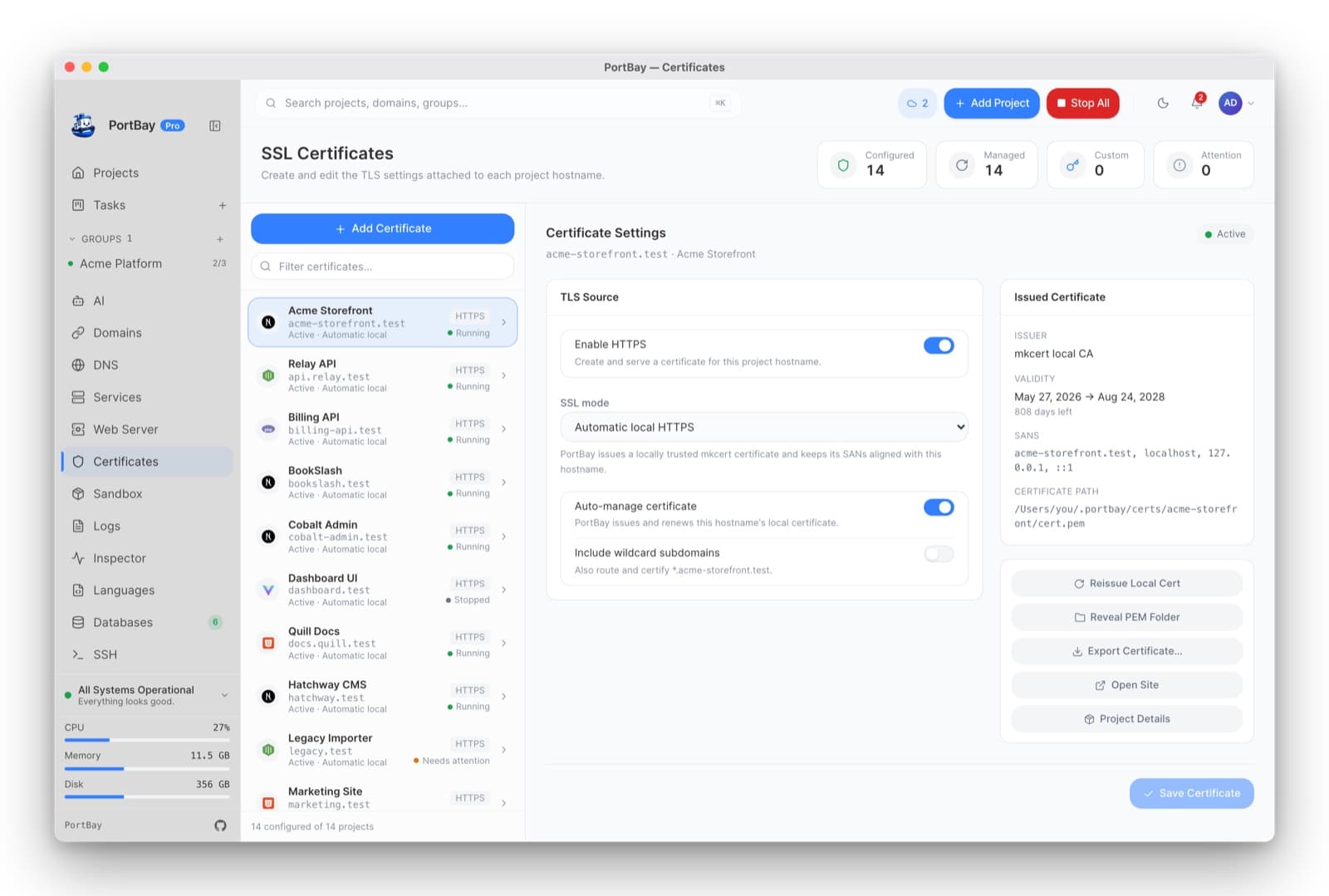The height and width of the screenshot is (896, 1329).
Task: Click the Billing API project icon
Action: (268, 429)
